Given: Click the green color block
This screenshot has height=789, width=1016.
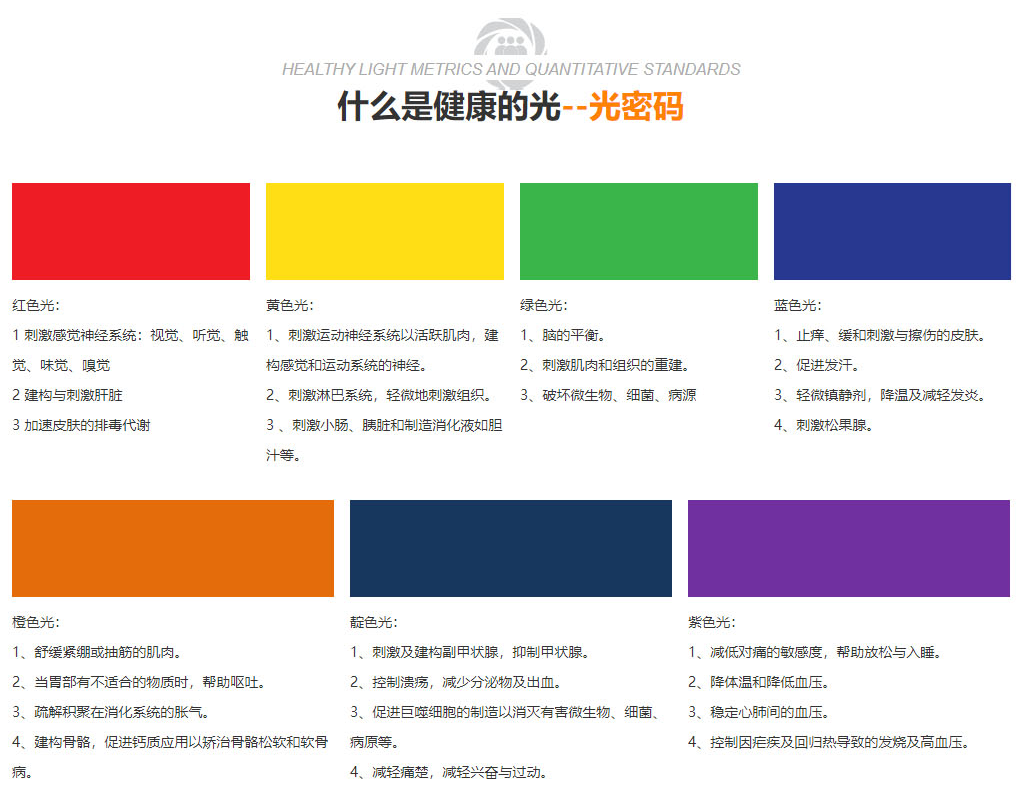Looking at the screenshot, I should [x=638, y=230].
